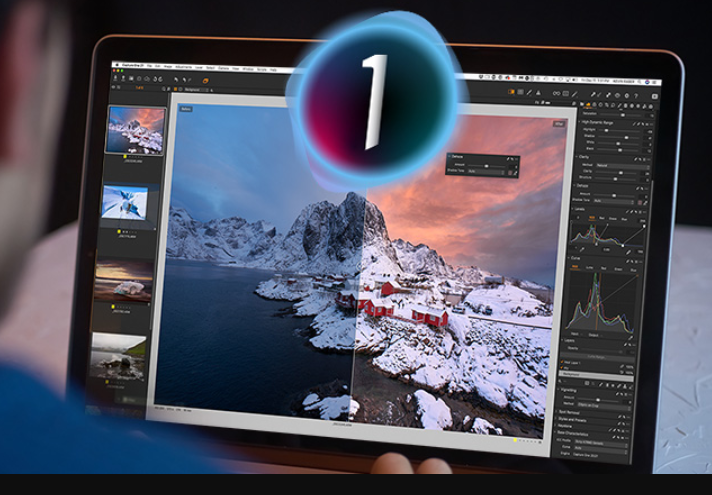The width and height of the screenshot is (712, 495).
Task: Click the After label on the viewer
Action: (x=559, y=124)
